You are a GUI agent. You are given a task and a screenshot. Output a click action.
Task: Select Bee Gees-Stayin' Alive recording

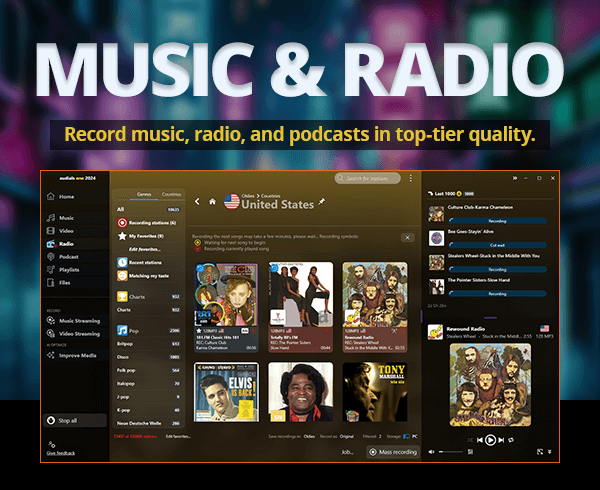[x=488, y=238]
